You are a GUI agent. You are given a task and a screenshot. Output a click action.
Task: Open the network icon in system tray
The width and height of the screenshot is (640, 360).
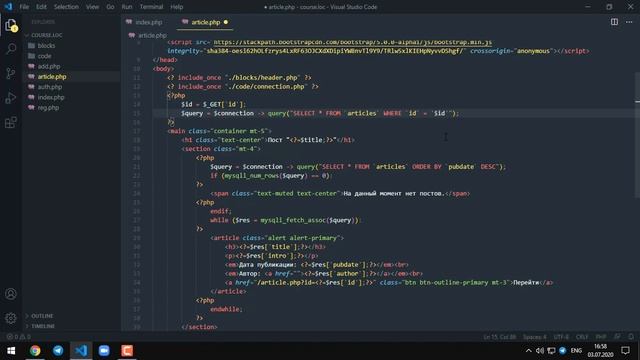551,351
